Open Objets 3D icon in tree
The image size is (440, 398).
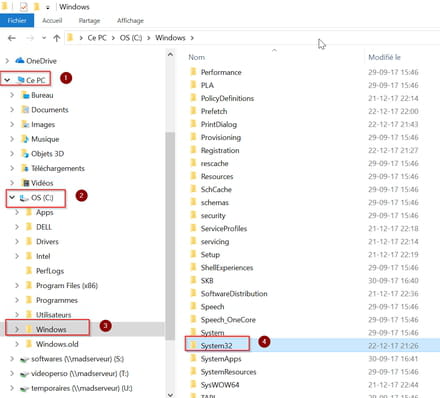25,153
